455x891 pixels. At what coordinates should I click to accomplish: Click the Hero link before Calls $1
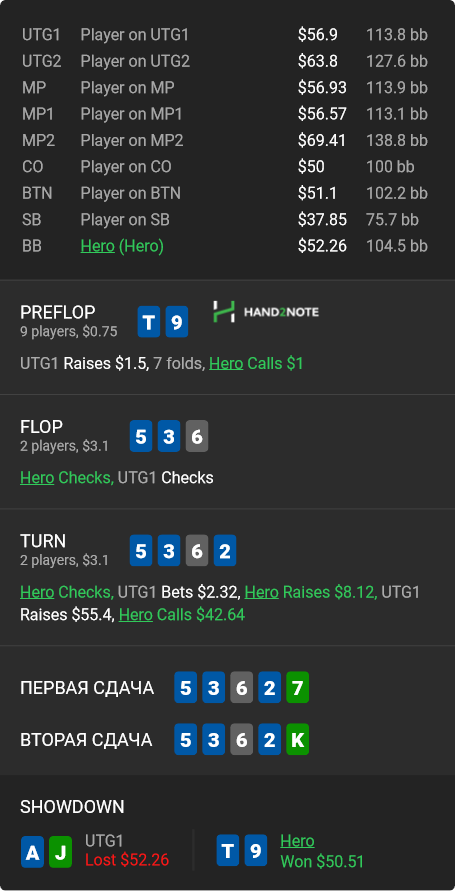tap(226, 364)
